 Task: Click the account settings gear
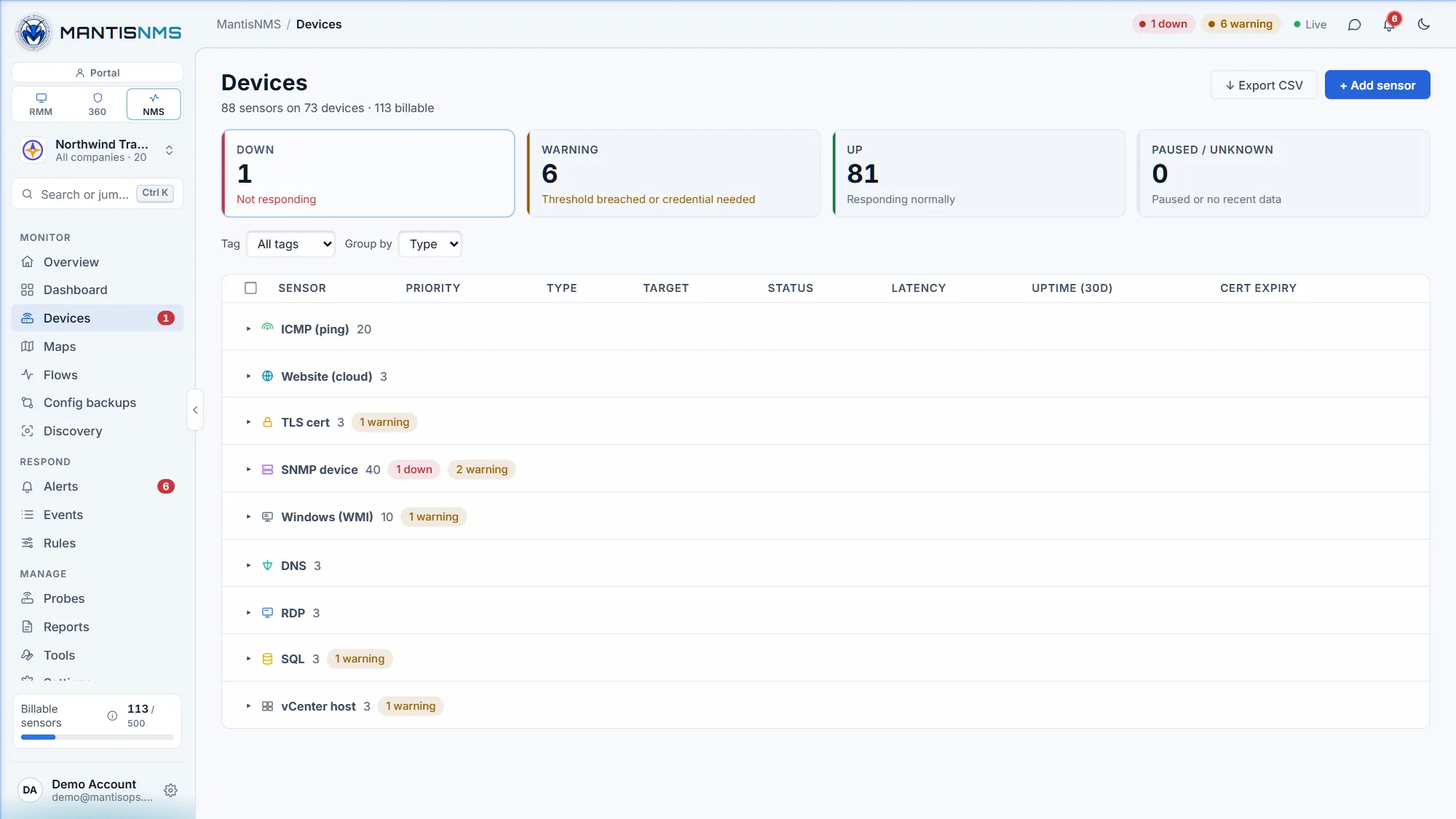[x=170, y=791]
